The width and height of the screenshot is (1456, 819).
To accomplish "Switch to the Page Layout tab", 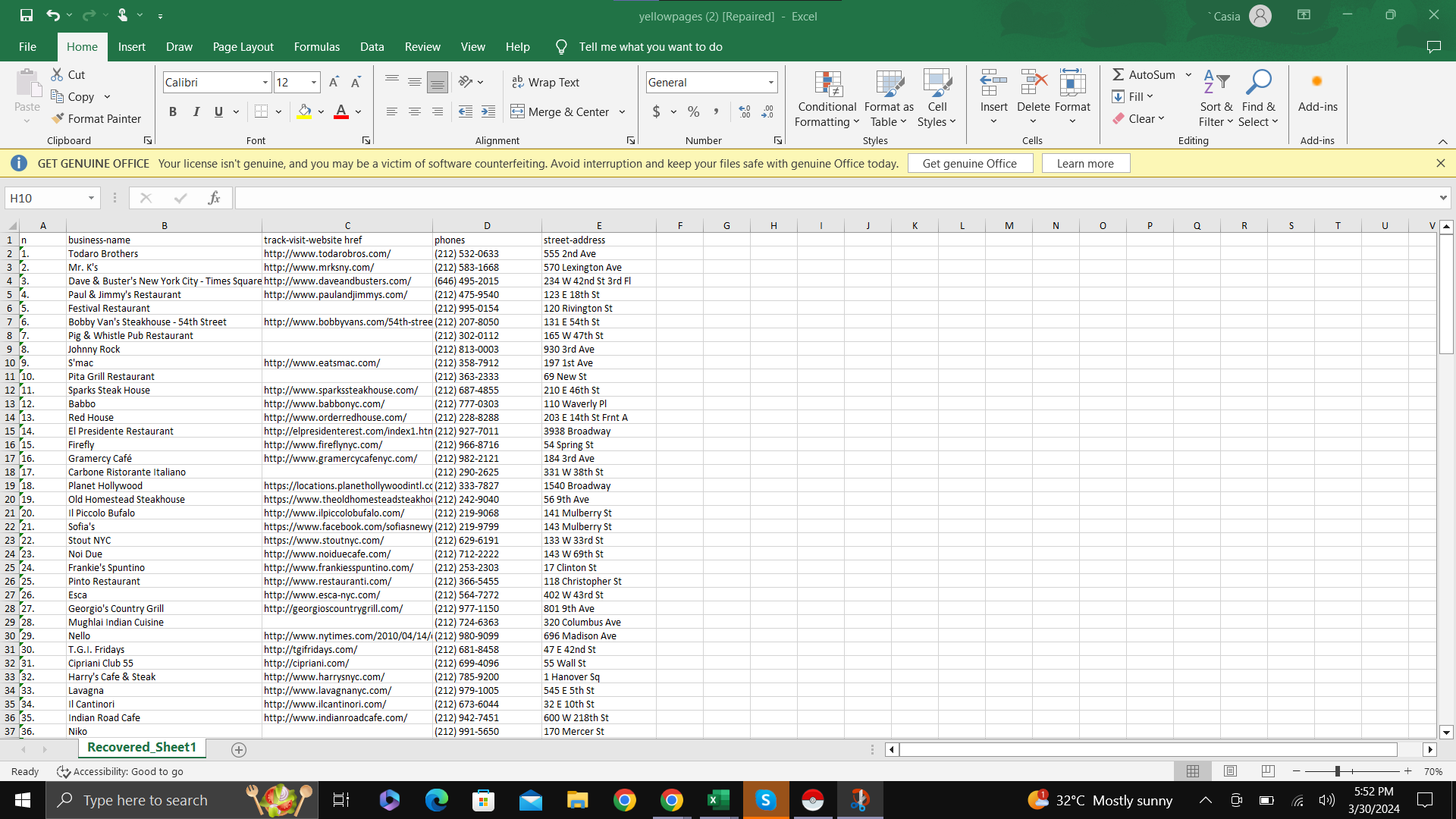I will pos(243,47).
